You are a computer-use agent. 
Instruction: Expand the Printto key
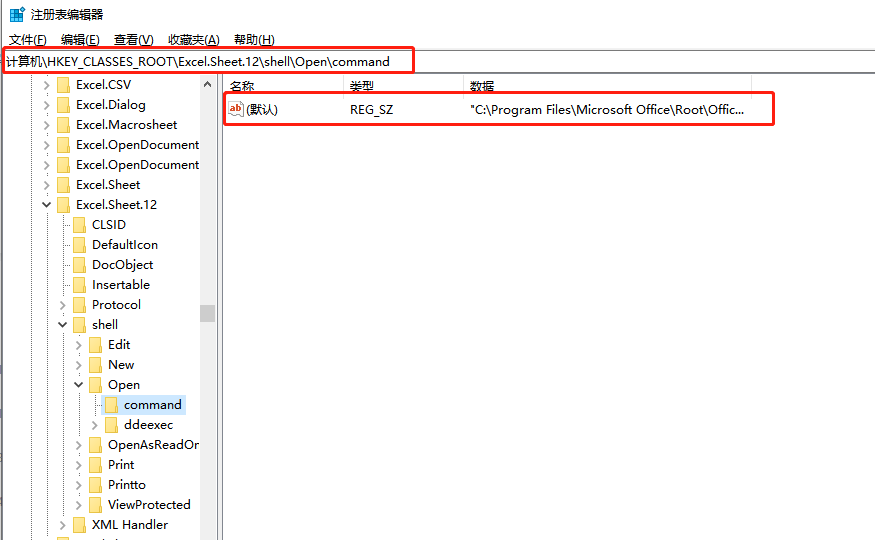click(x=79, y=485)
